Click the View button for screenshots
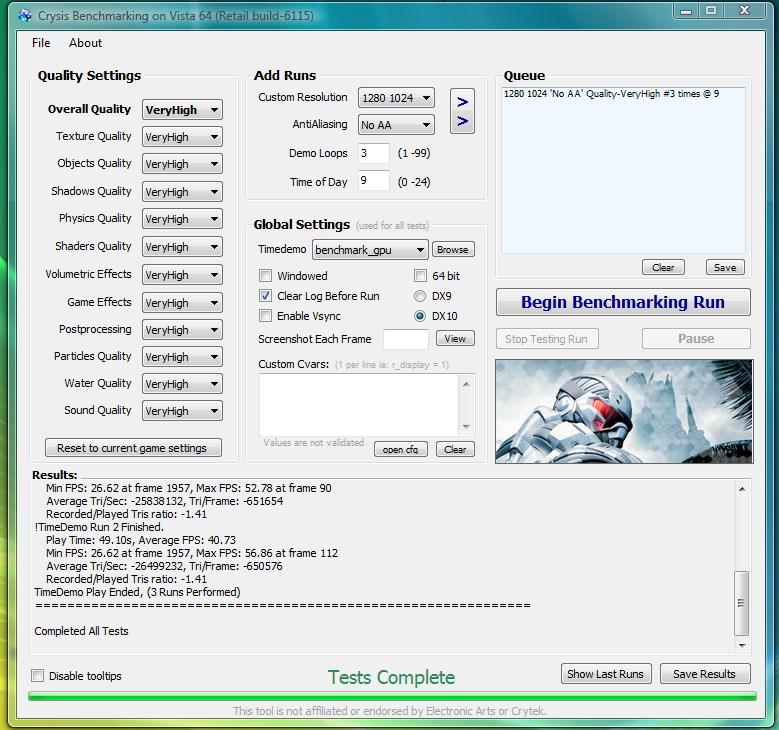The width and height of the screenshot is (779, 730). point(455,338)
